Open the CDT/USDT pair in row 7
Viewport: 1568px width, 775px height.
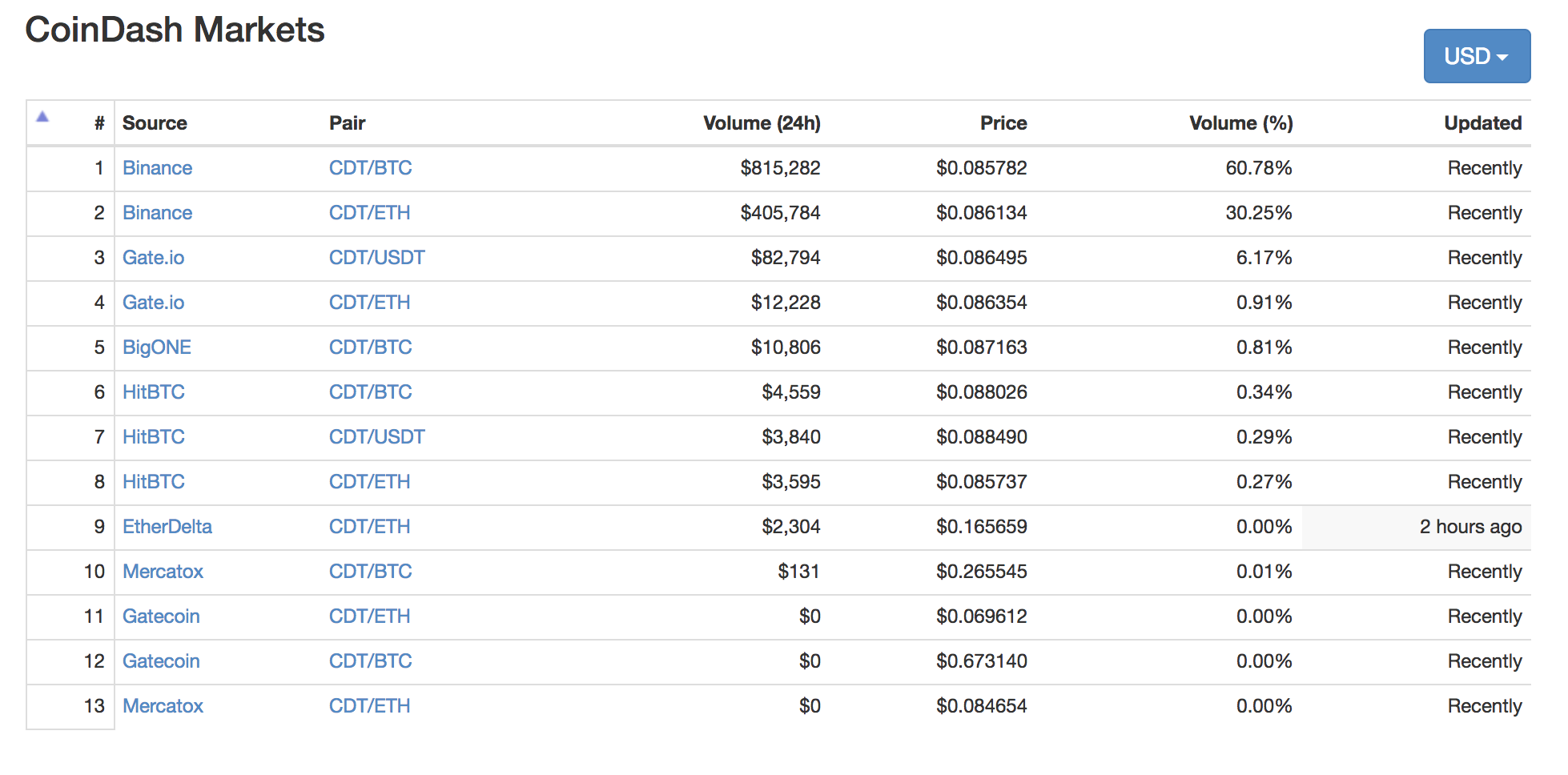click(376, 437)
